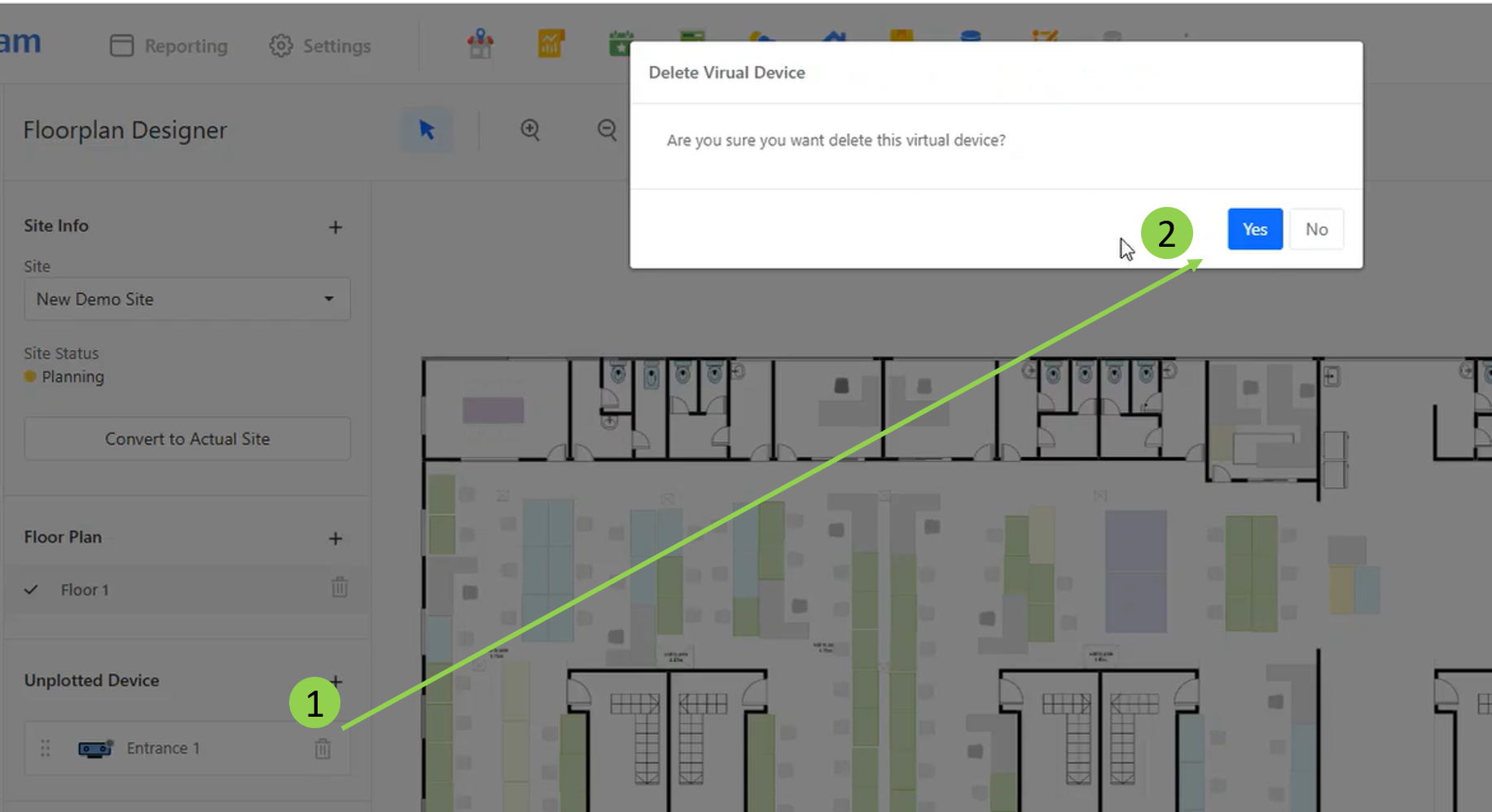1492x812 pixels.
Task: Select Floor 1 in the floor plan list
Action: [85, 590]
